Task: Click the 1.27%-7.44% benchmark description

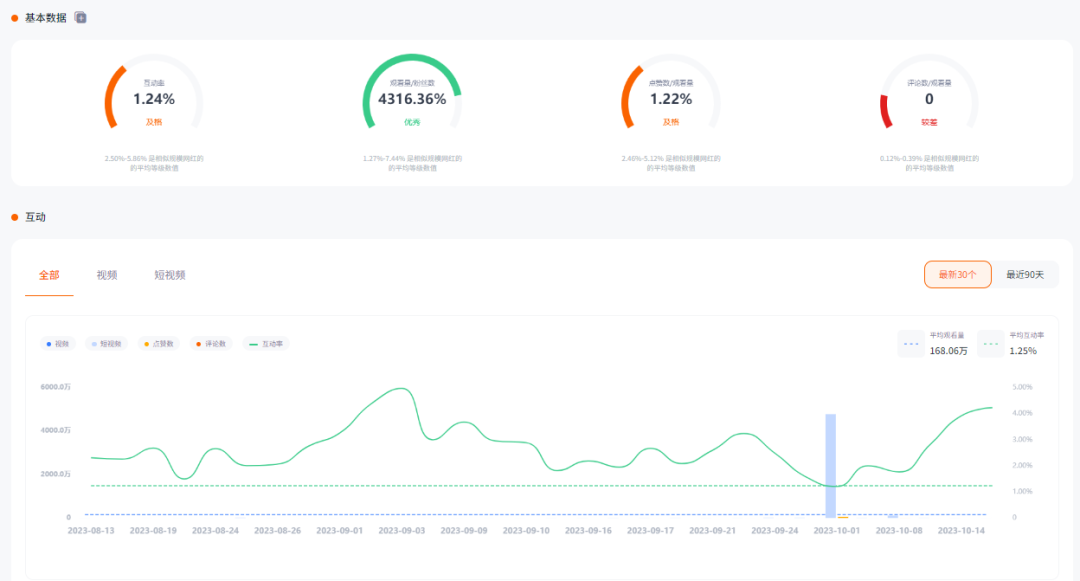Action: click(x=412, y=163)
